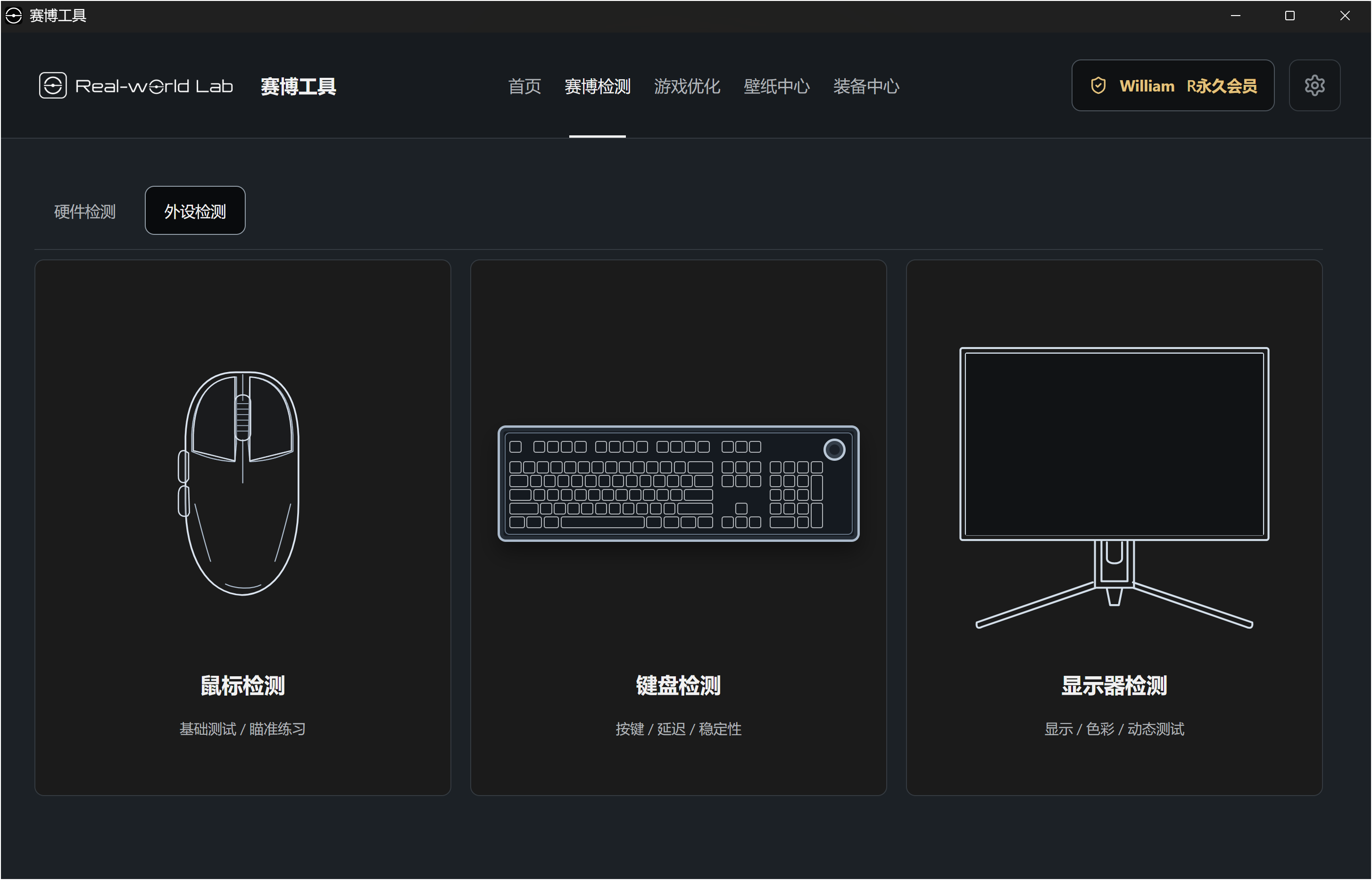Screen dimensions: 1372x880
Task: Switch to the 硬件检测 sub-tab
Action: [84, 211]
